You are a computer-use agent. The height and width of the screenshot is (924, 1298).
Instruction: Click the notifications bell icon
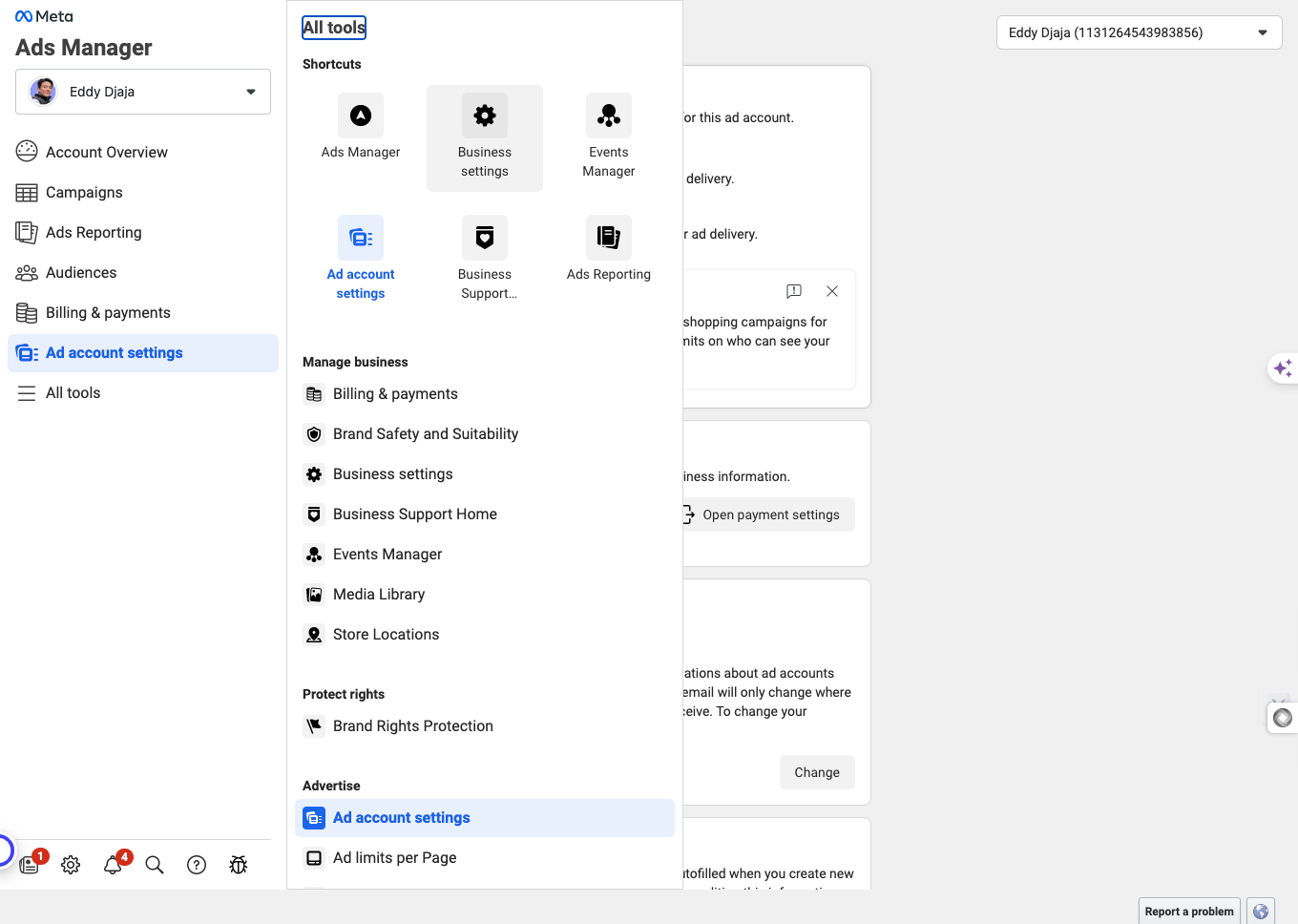tap(113, 865)
